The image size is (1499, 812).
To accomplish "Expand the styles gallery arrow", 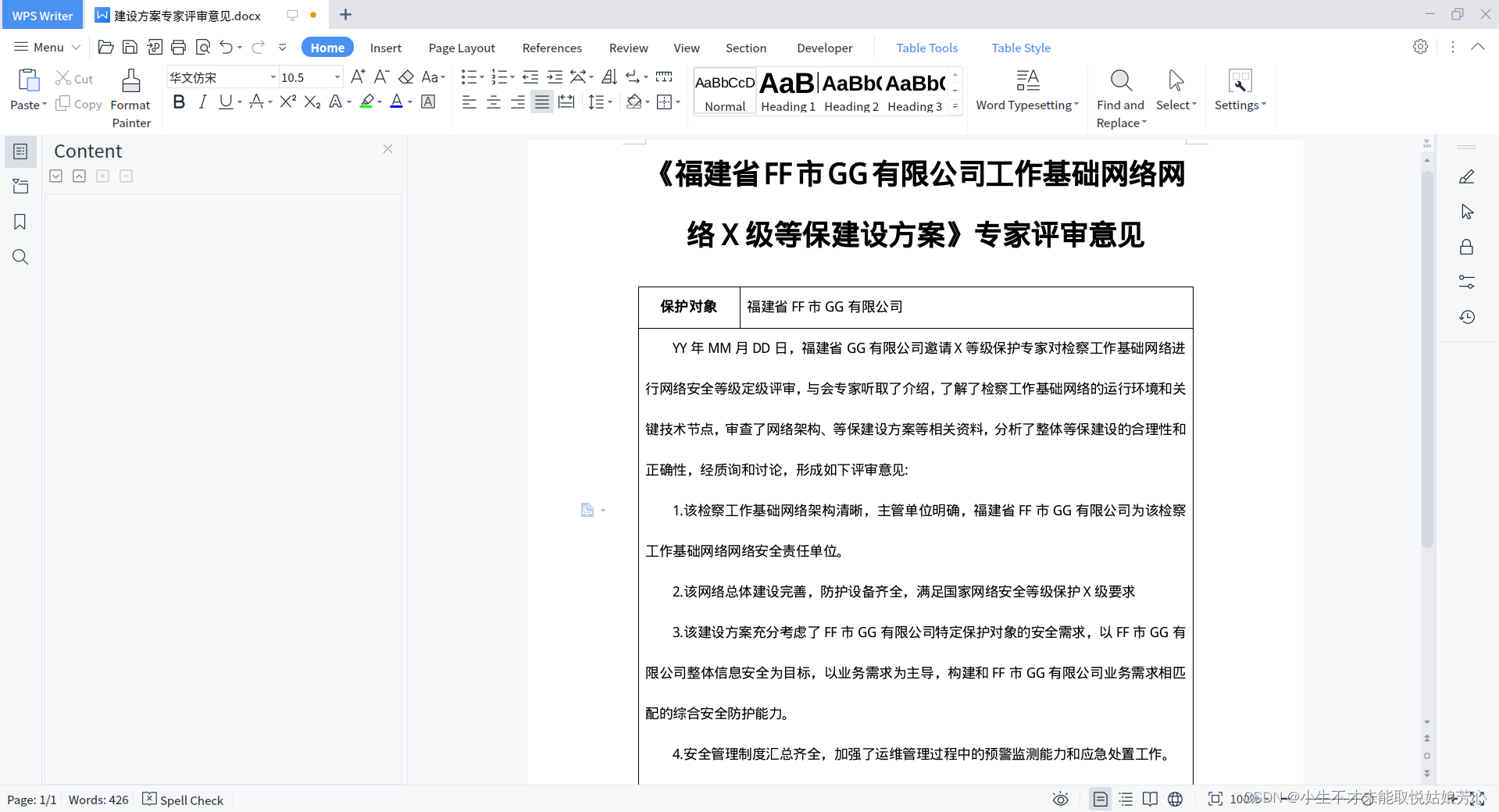I will tap(955, 106).
